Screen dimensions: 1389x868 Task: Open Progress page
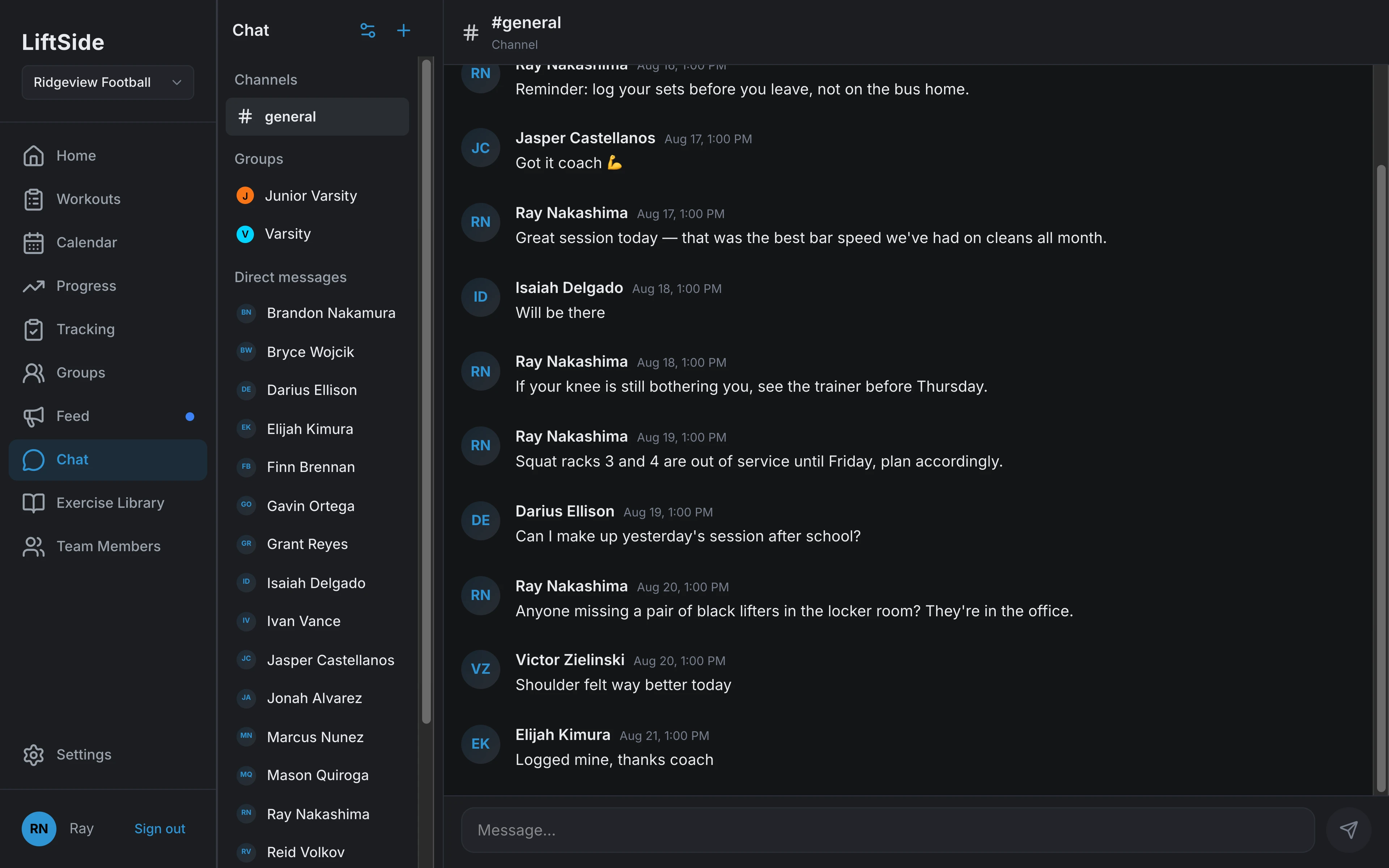[108, 286]
